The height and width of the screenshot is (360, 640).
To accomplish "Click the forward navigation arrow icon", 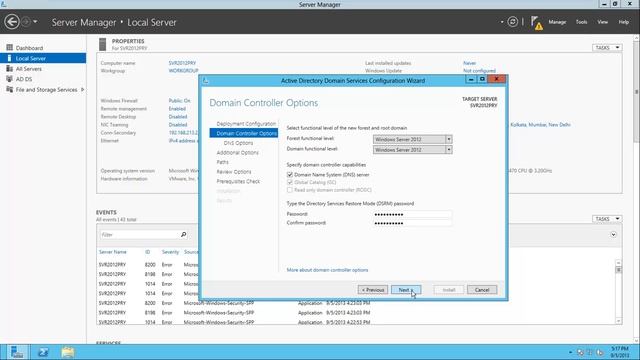I will click(26, 22).
